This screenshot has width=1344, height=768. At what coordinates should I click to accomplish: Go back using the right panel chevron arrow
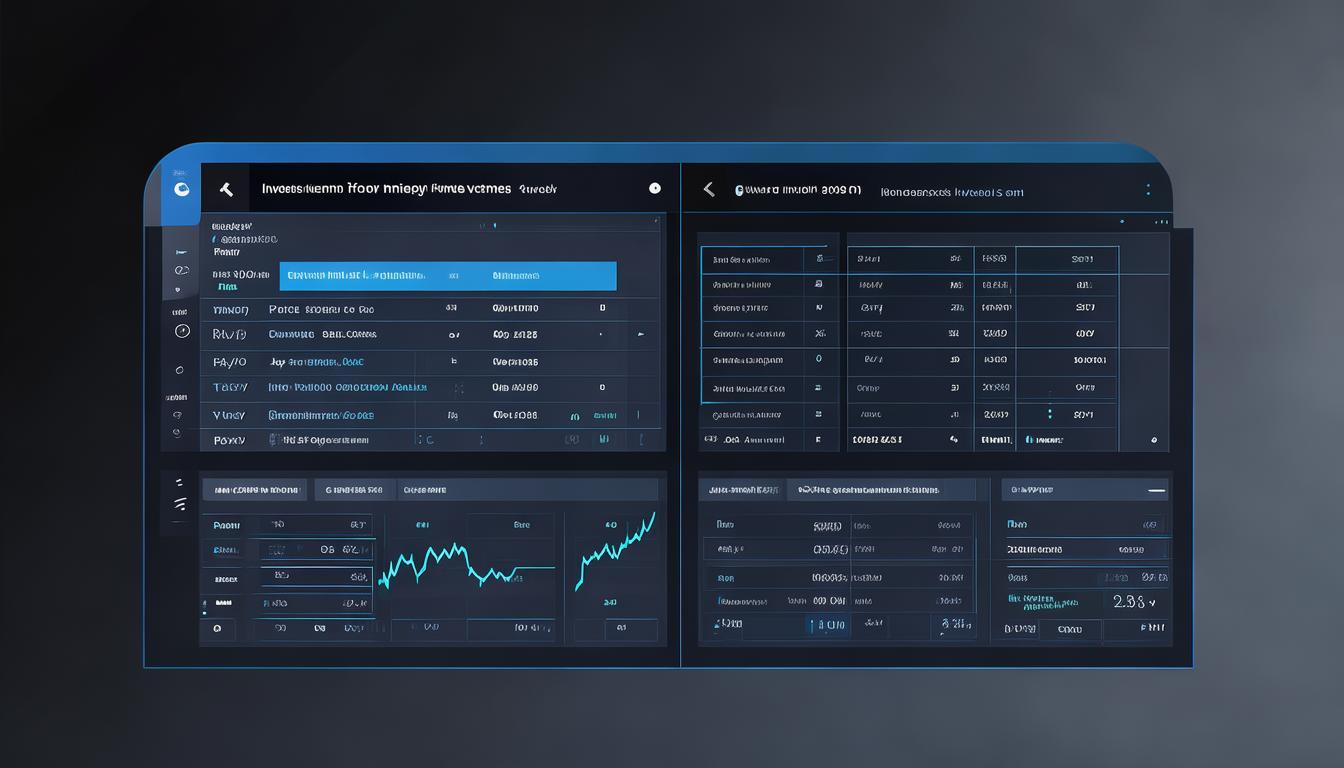(x=709, y=189)
